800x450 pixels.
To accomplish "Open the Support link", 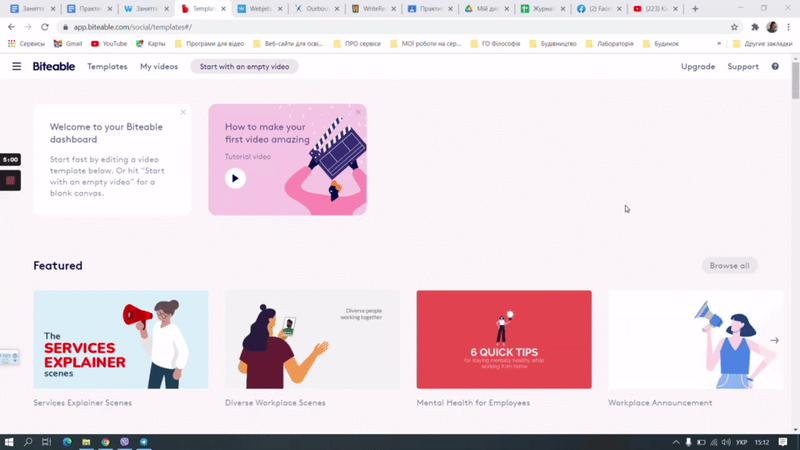I will coord(743,67).
